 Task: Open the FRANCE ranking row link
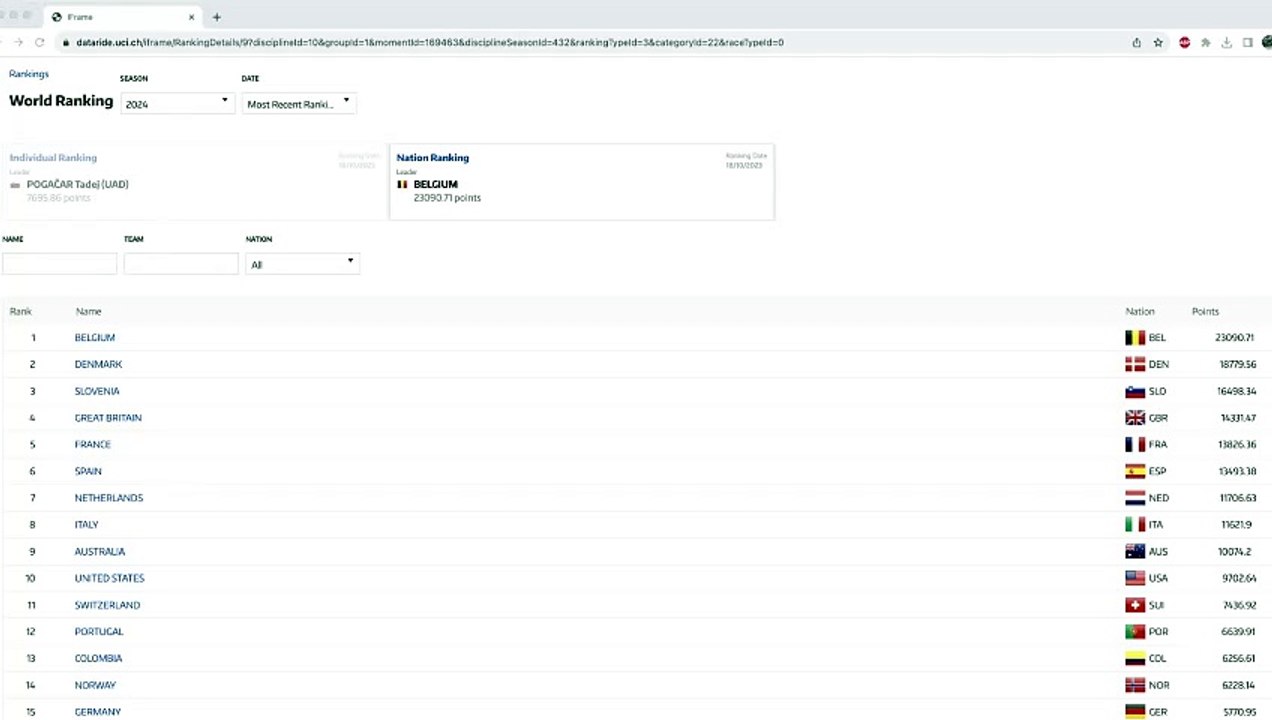(x=93, y=445)
